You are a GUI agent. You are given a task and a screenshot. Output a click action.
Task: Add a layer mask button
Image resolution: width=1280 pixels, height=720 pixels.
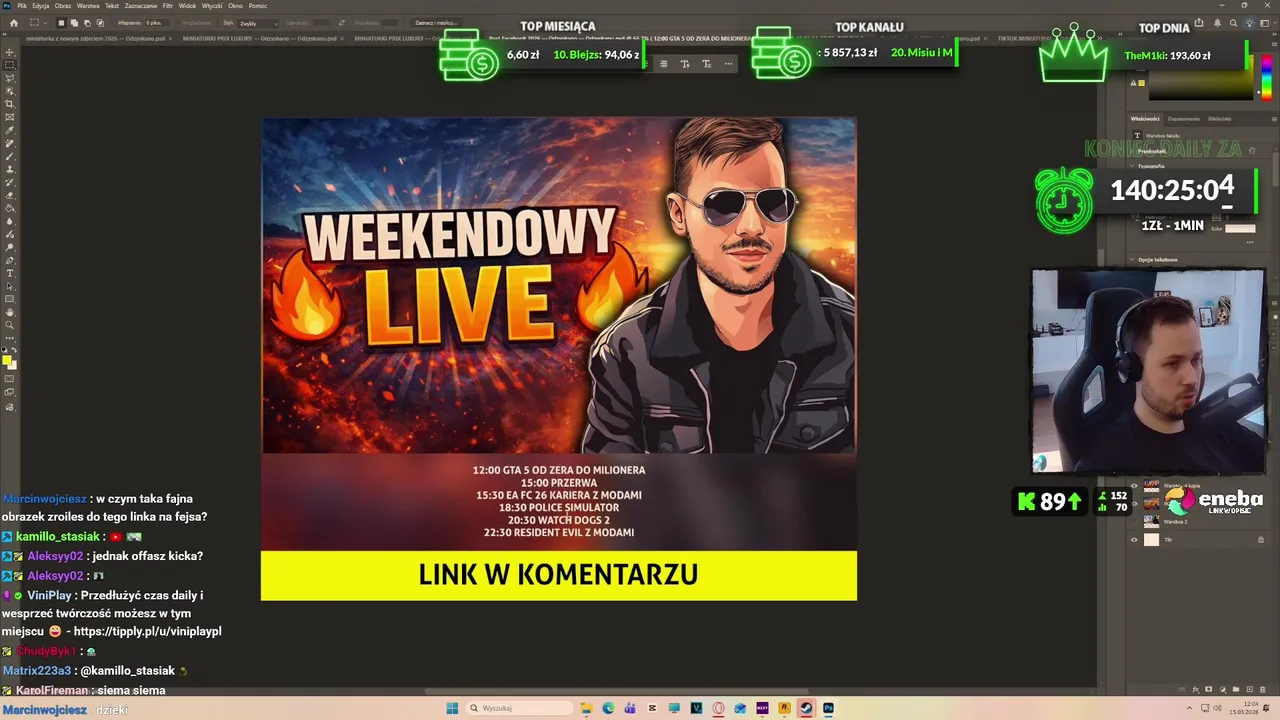click(1208, 689)
